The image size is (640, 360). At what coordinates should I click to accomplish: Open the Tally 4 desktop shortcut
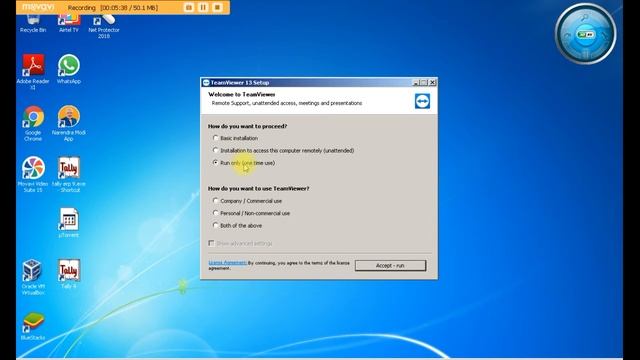[x=69, y=274]
